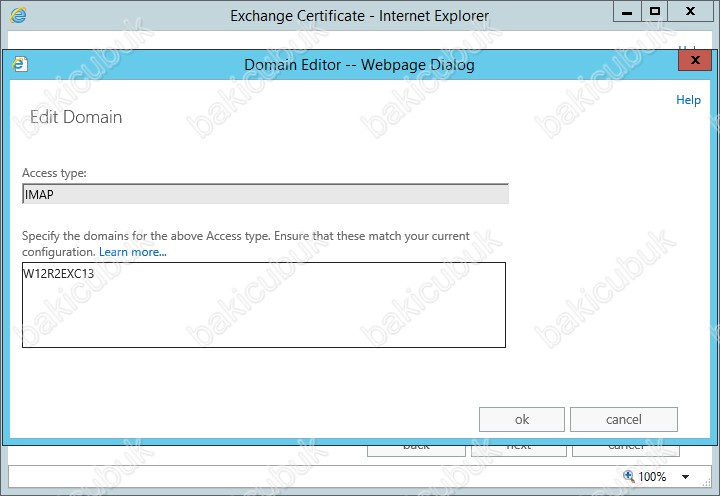Click the cancel button in Domain Editor dialog
Viewport: 720px width, 496px height.
coord(624,419)
